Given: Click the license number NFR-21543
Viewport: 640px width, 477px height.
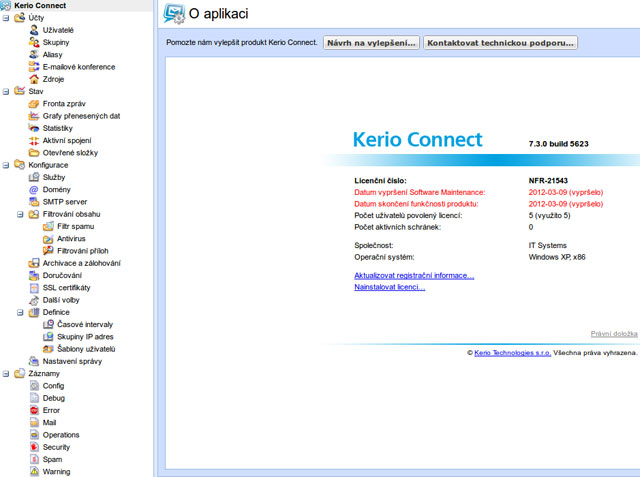Looking at the screenshot, I should tap(548, 180).
